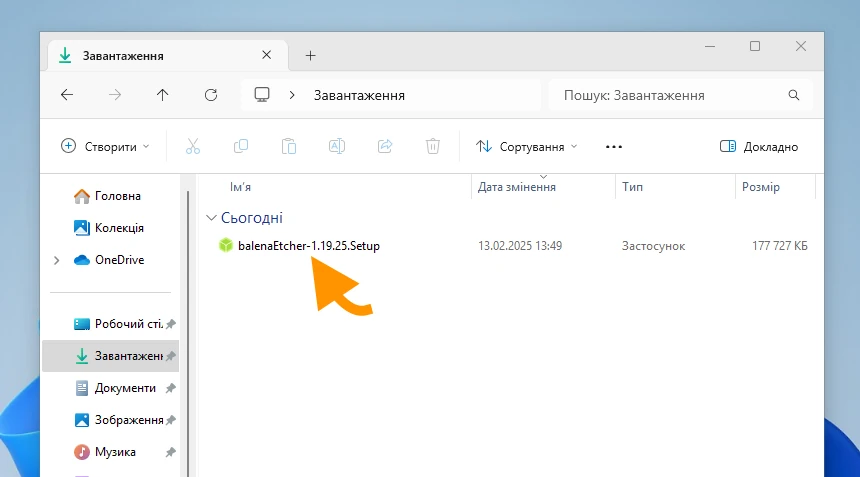Click the Paste clipboard icon
This screenshot has height=477, width=860.
(288, 146)
